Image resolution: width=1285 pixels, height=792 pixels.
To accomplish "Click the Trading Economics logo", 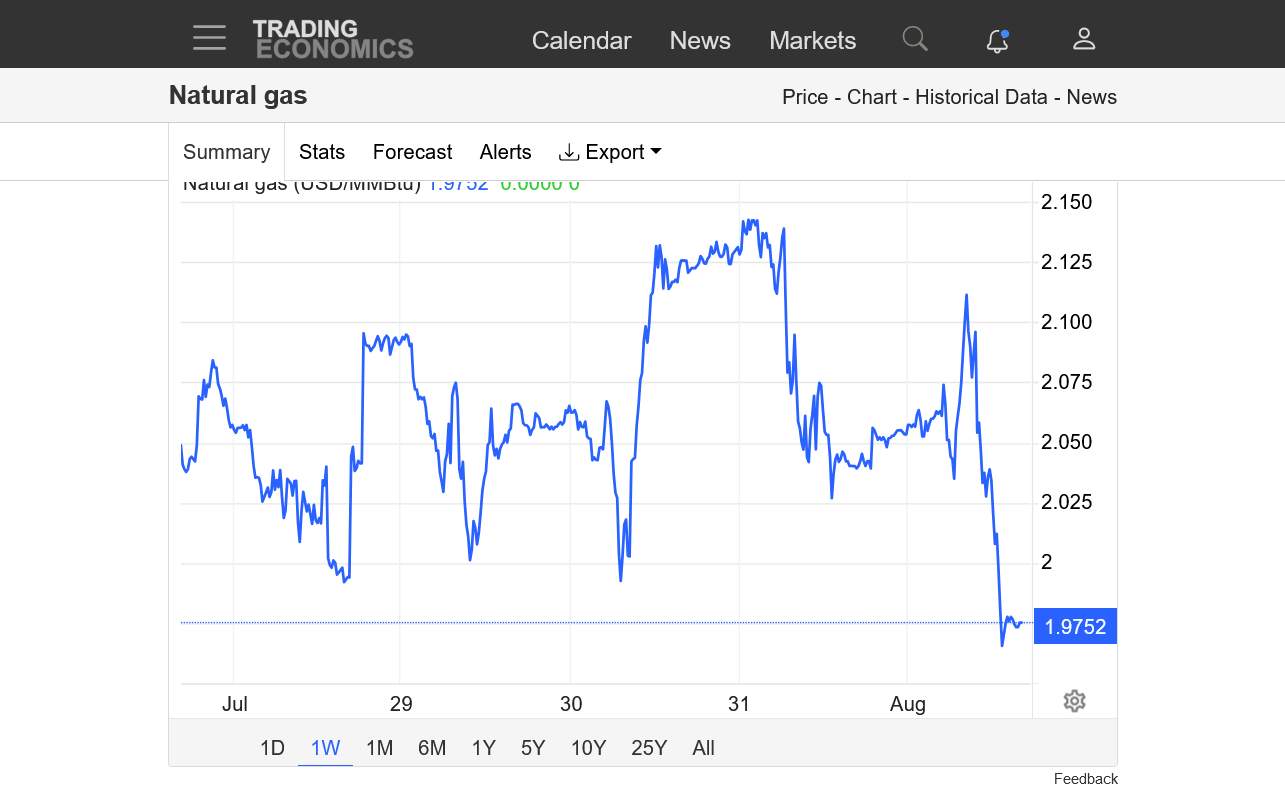I will (333, 39).
